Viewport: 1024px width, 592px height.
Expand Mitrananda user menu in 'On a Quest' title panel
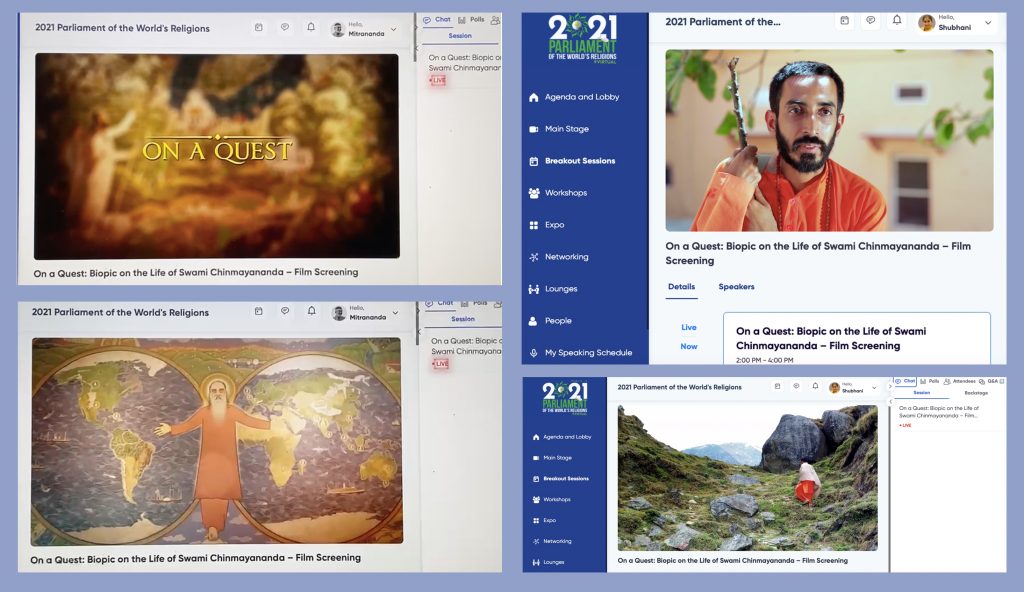(394, 29)
